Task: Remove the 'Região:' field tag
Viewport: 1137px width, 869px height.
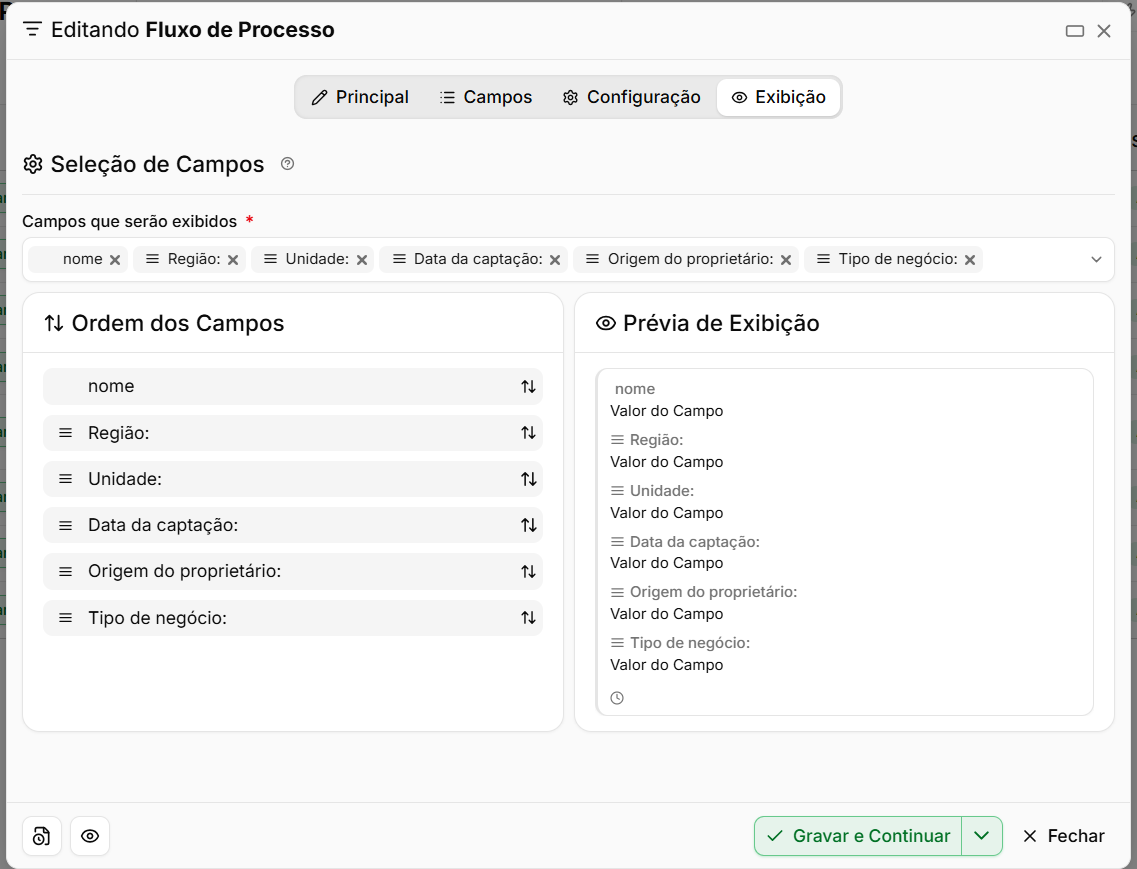Action: point(233,260)
